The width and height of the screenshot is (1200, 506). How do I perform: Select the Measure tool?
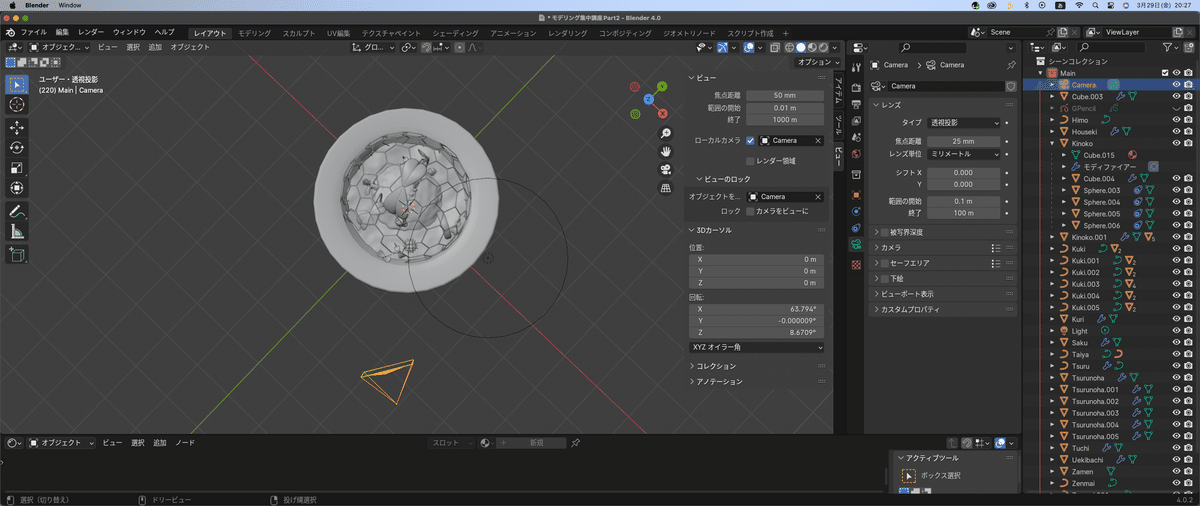click(x=17, y=231)
